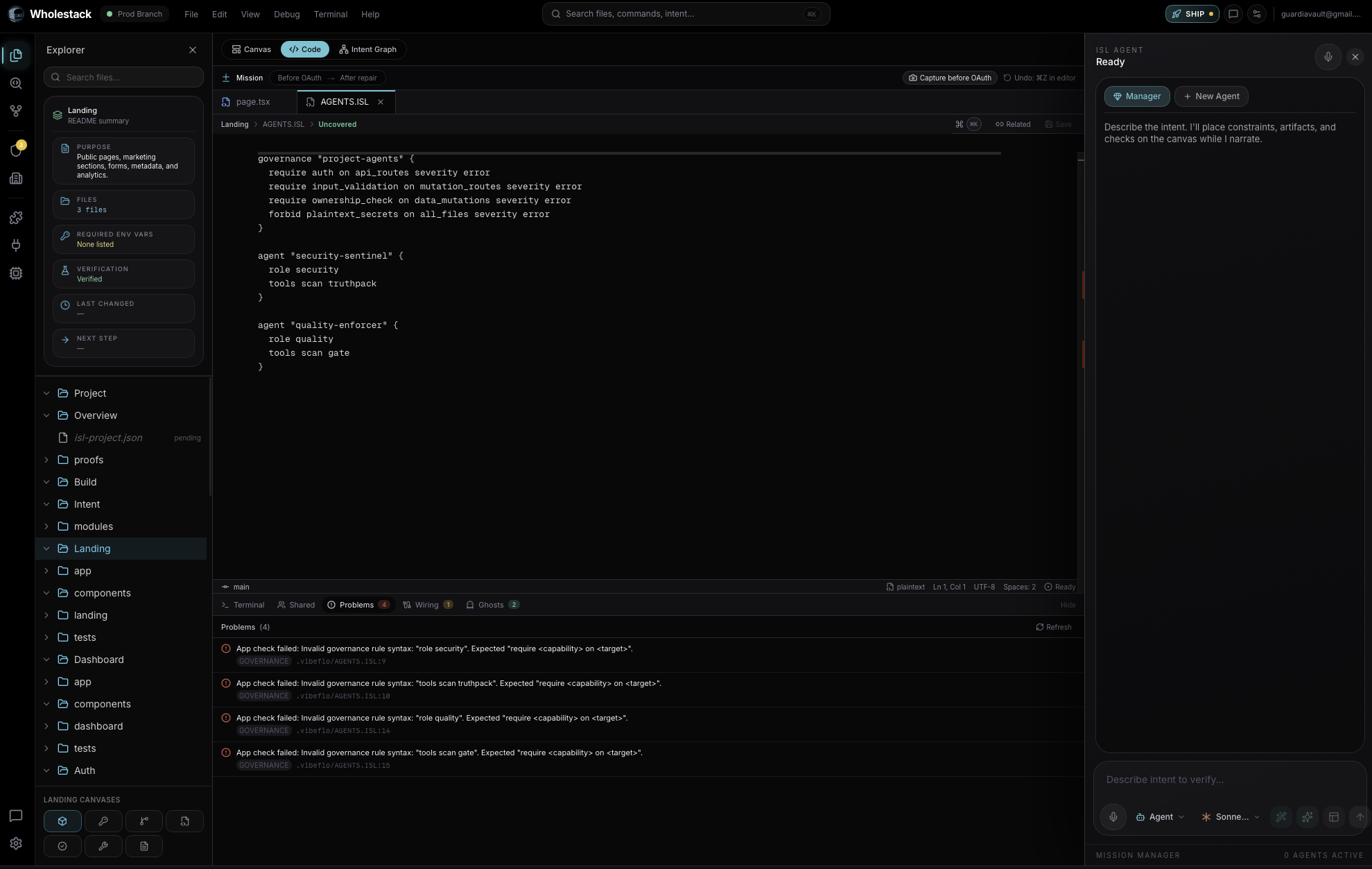Screen dimensions: 1372x869
Task: Open the settings gear at sidebar bottom
Action: (16, 843)
